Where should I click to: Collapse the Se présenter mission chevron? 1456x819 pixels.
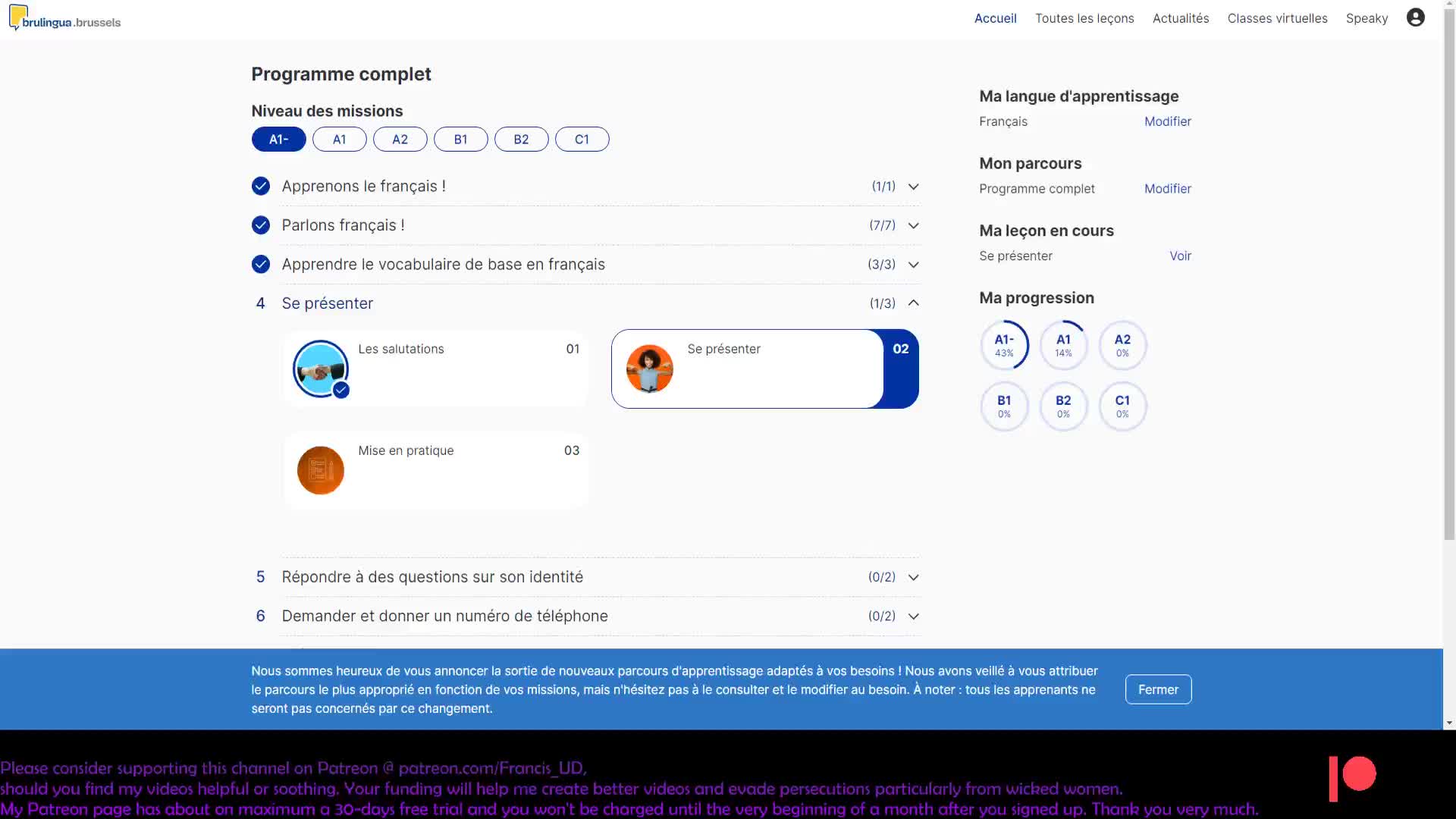tap(913, 303)
